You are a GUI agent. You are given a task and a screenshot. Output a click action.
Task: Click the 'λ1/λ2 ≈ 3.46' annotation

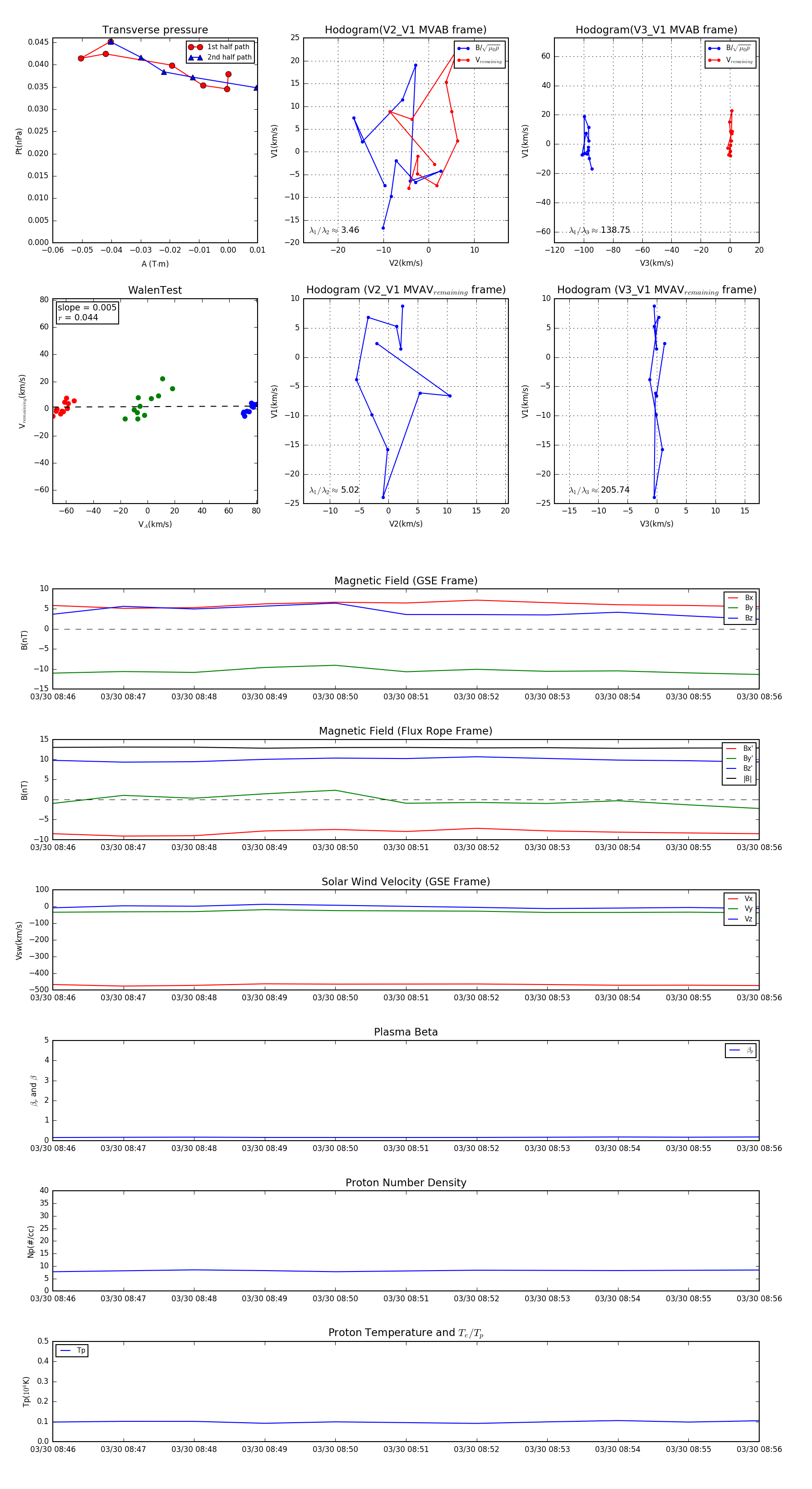click(x=334, y=230)
